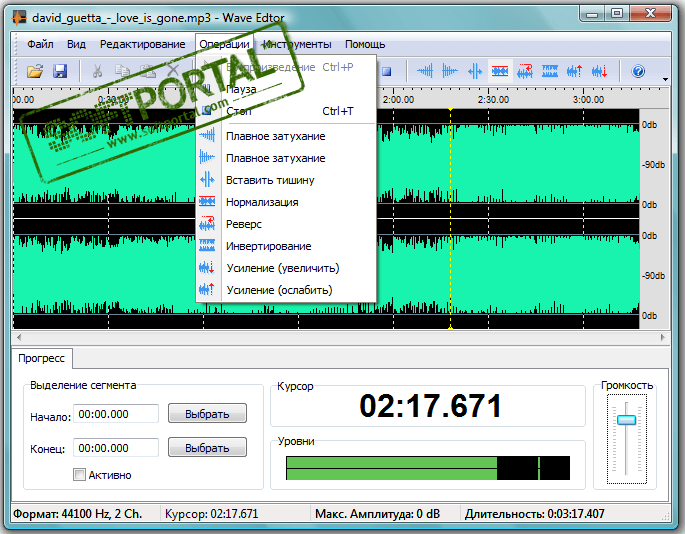Open the Редактирование menu
Viewport: 685px width, 534px height.
pos(142,44)
